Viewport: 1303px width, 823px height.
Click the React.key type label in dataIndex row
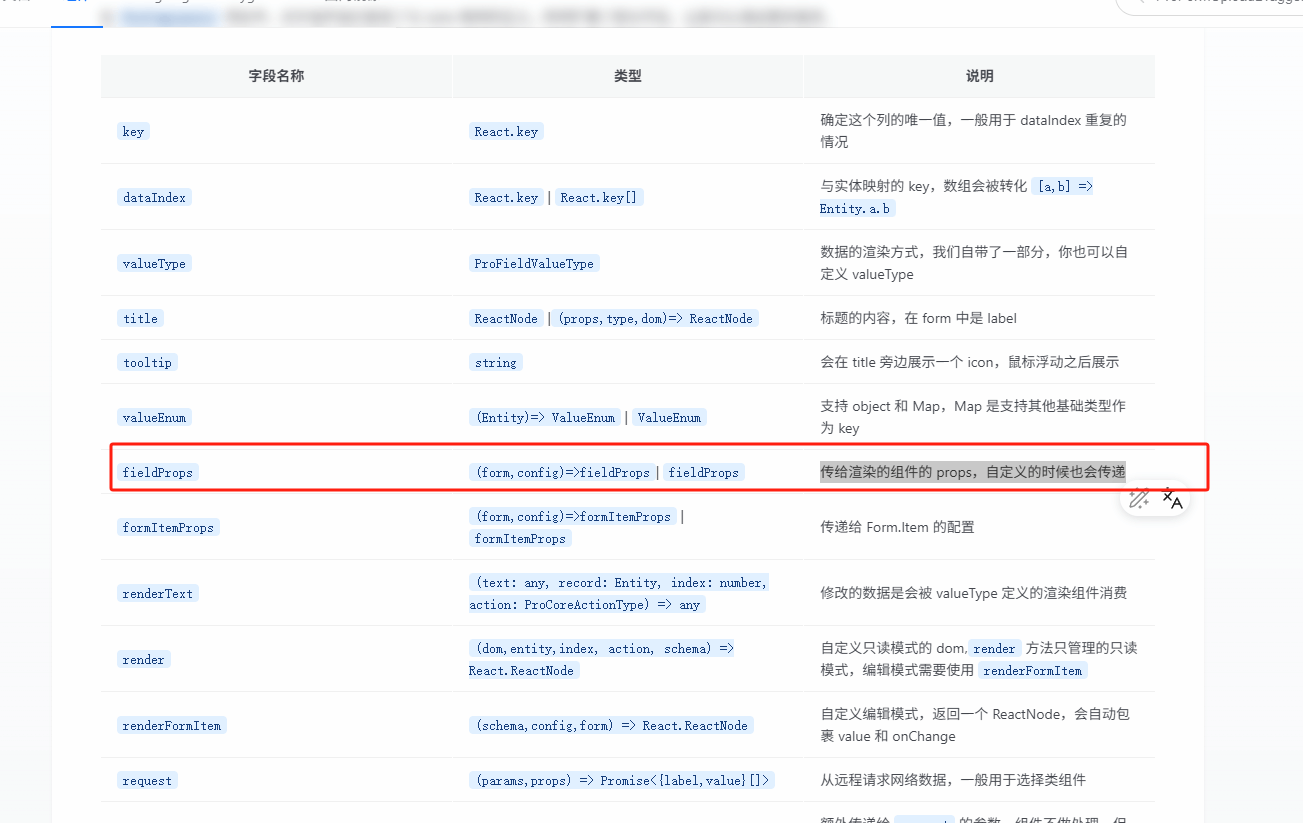[x=505, y=197]
